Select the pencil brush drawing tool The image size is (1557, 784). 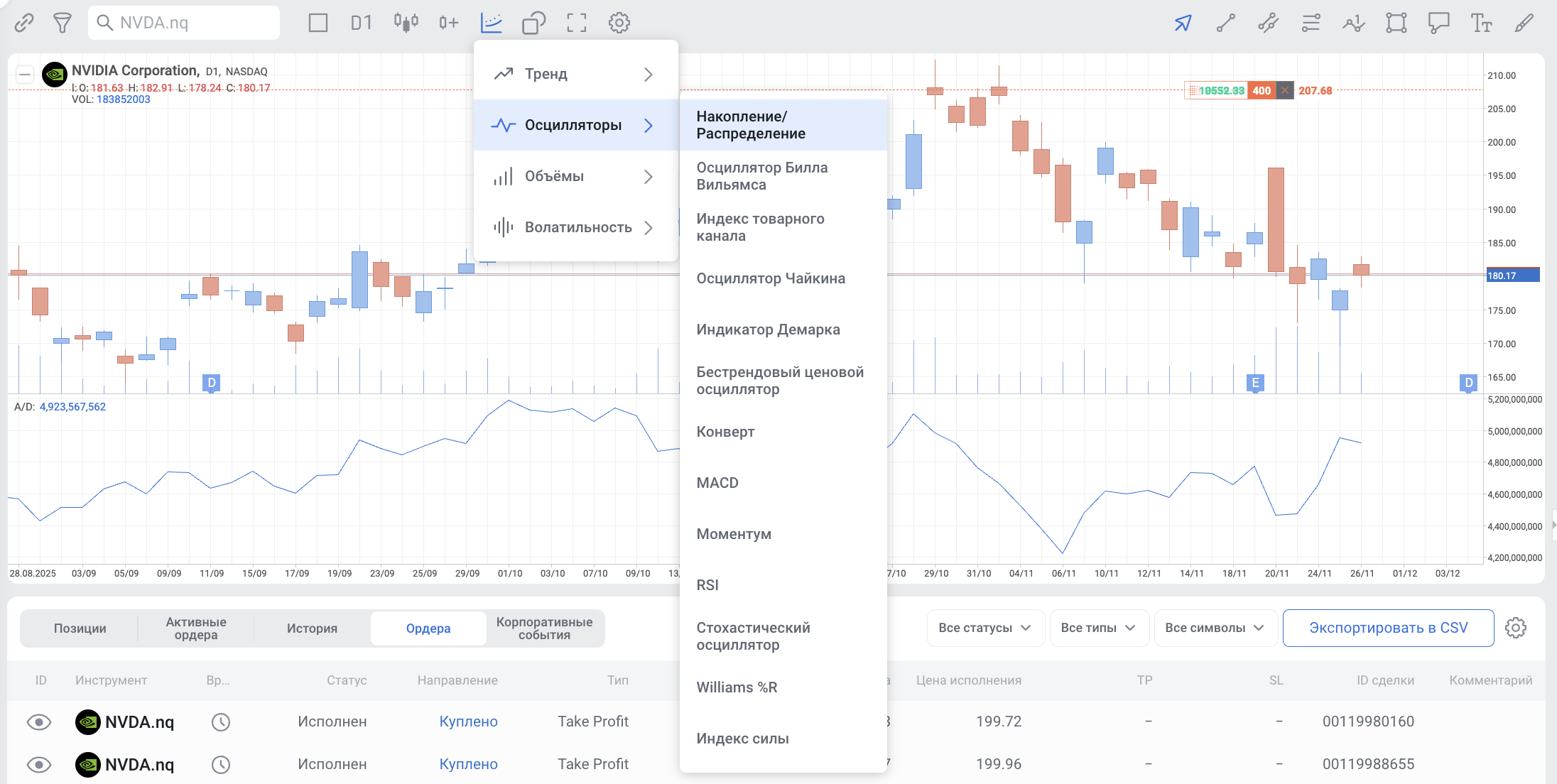point(1524,23)
